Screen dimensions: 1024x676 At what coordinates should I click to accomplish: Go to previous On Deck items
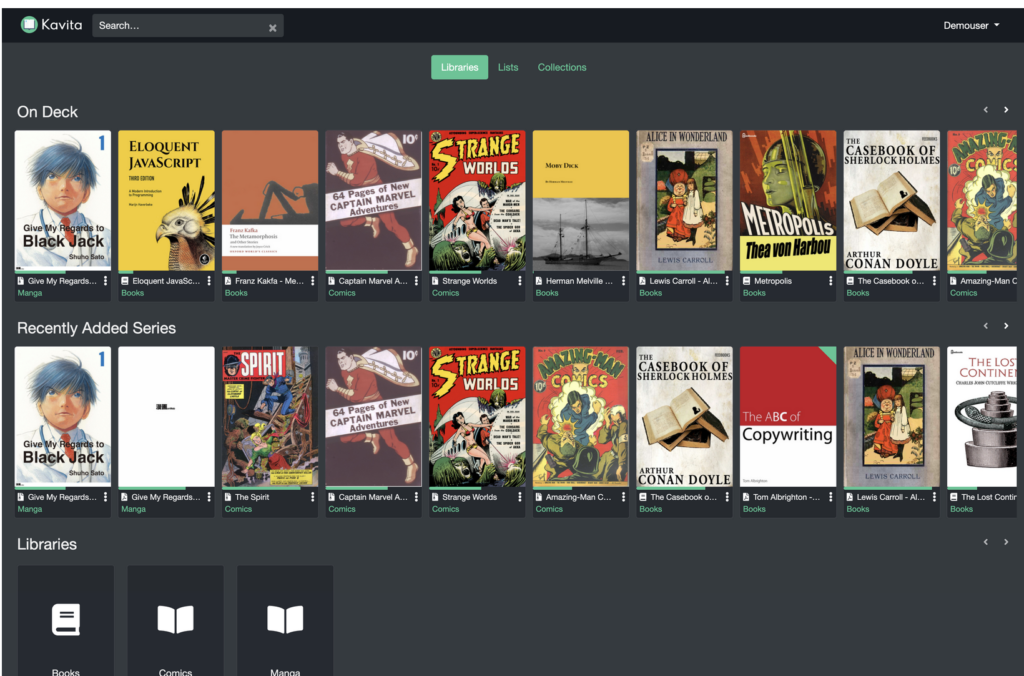click(x=985, y=110)
